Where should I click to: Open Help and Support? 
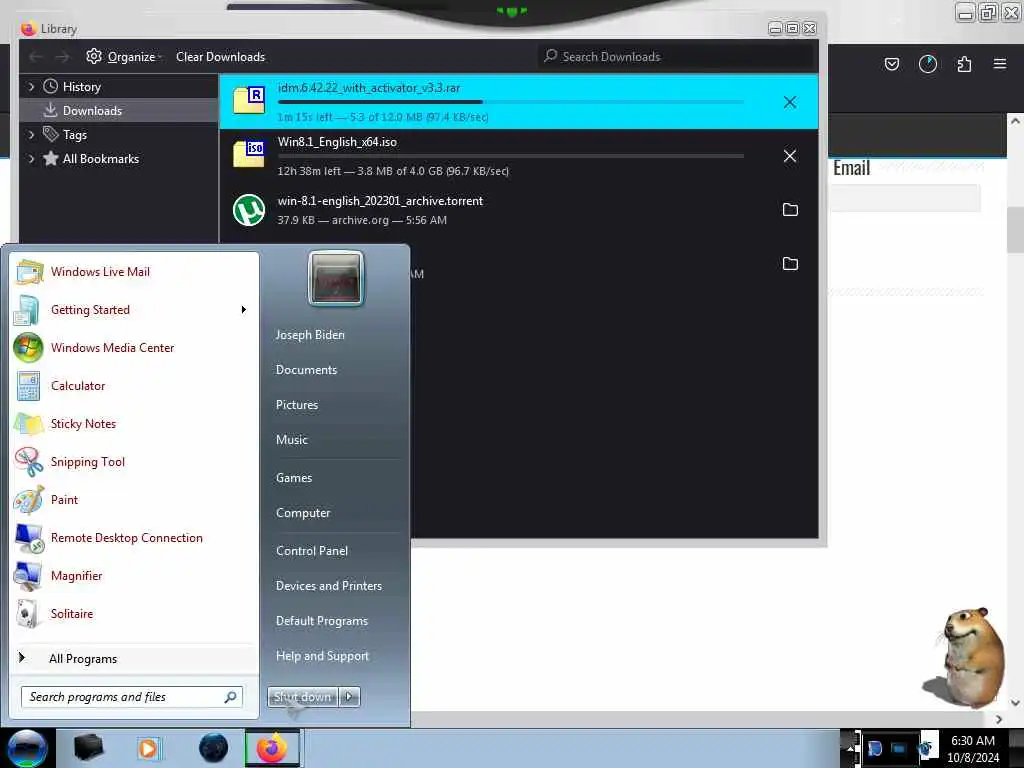click(323, 656)
